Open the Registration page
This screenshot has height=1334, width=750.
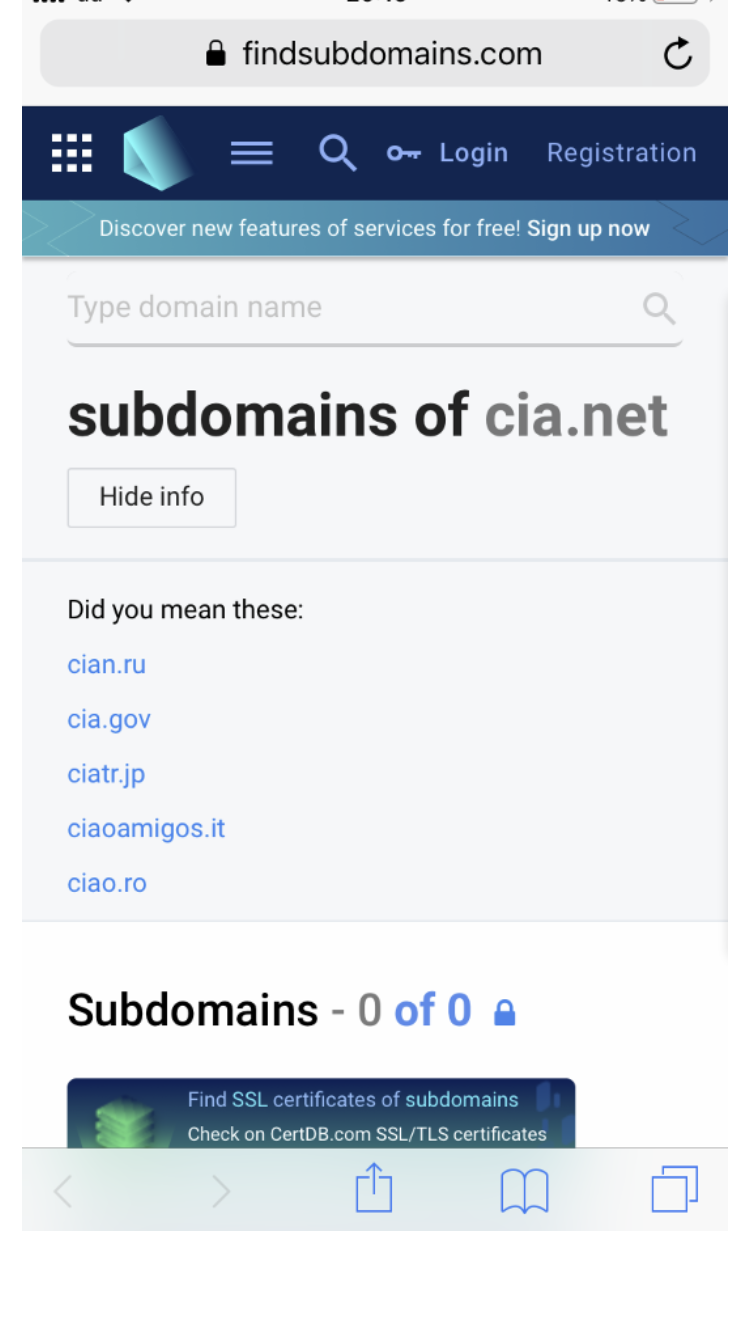pyautogui.click(x=621, y=153)
